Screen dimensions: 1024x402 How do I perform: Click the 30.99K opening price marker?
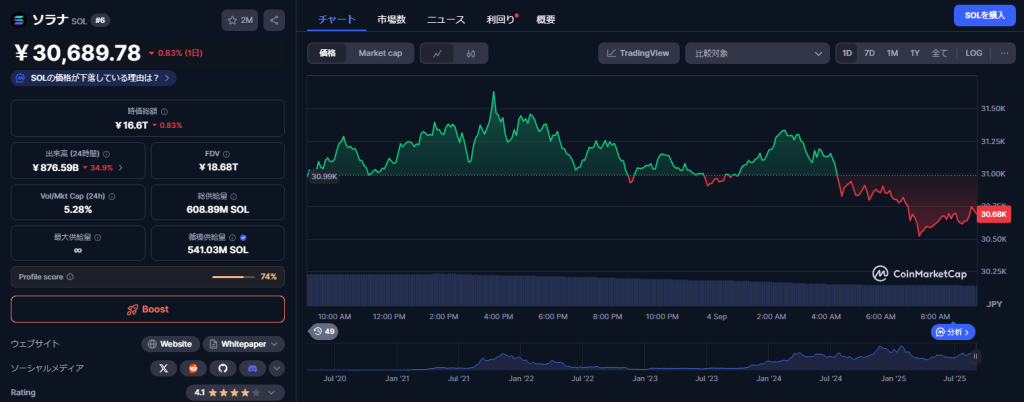point(323,176)
